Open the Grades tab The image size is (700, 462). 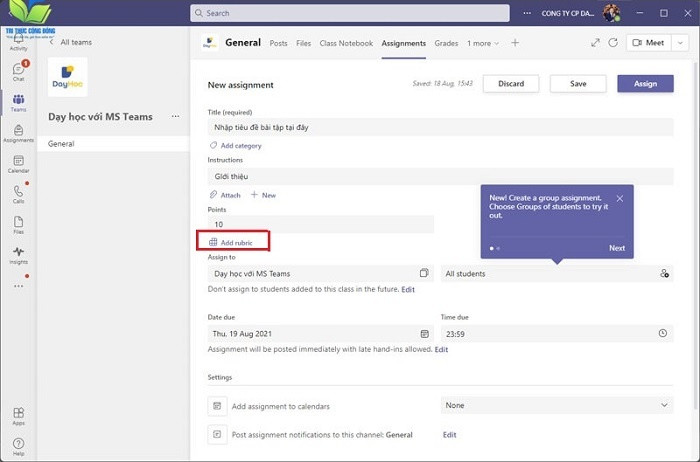click(x=446, y=43)
